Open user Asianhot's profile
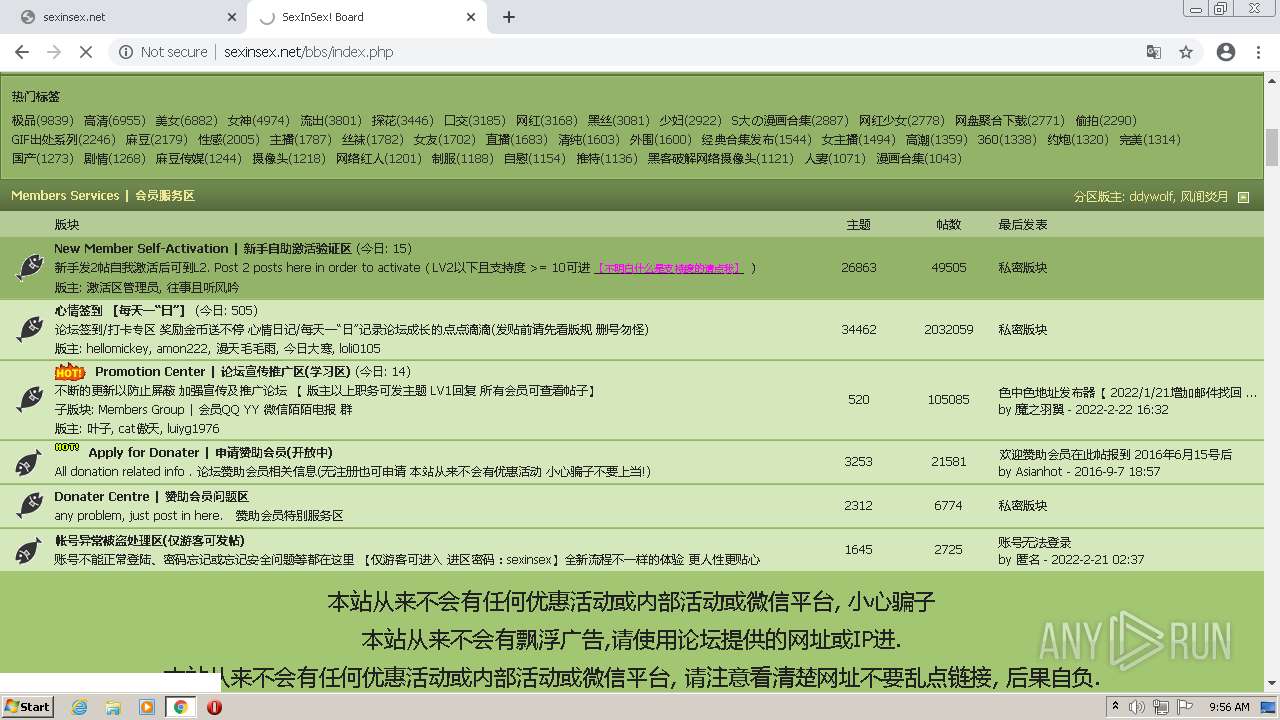 point(1041,471)
